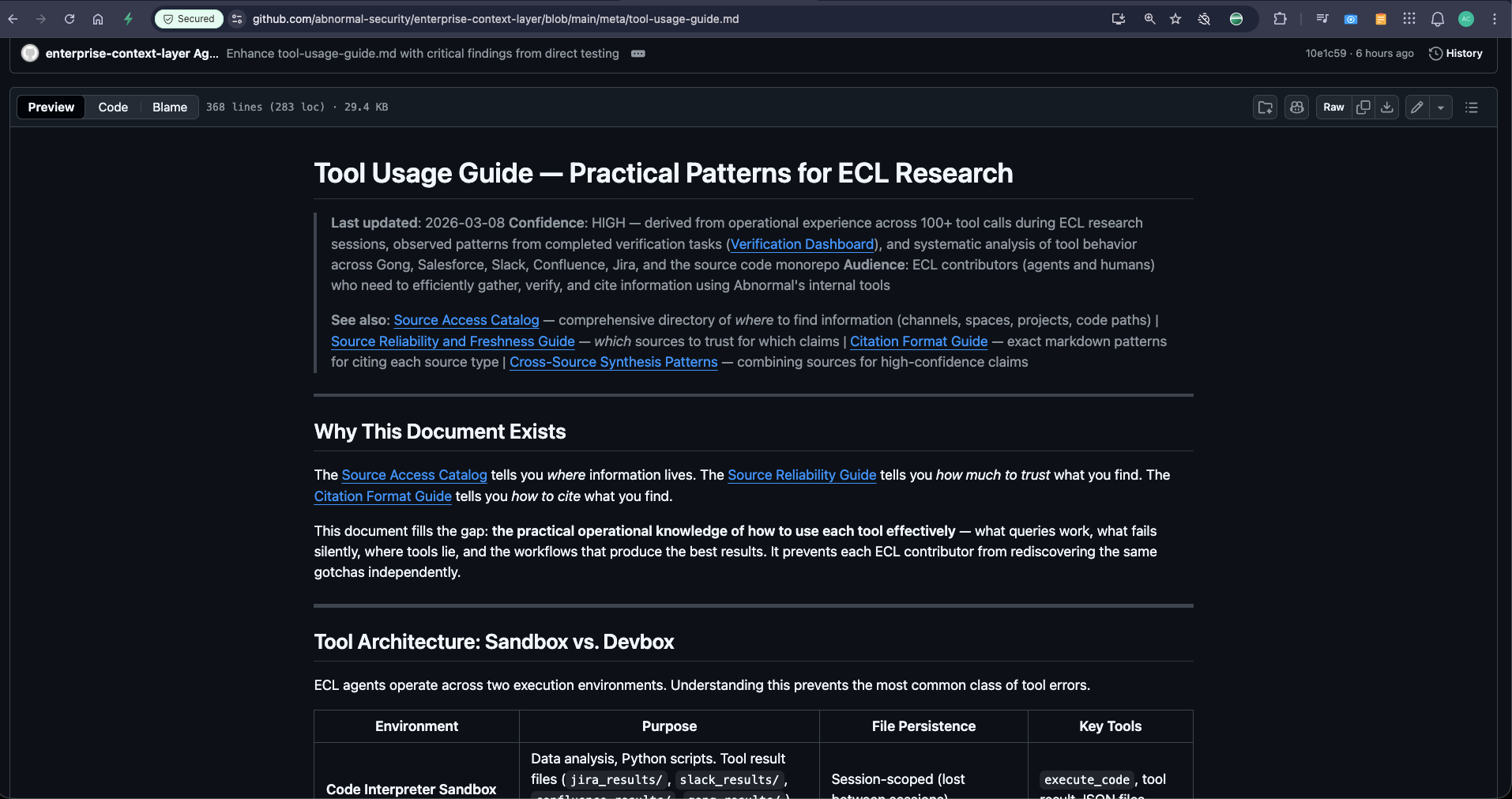Open Citation Format Guide link before 'tells you how to cite'

(382, 496)
